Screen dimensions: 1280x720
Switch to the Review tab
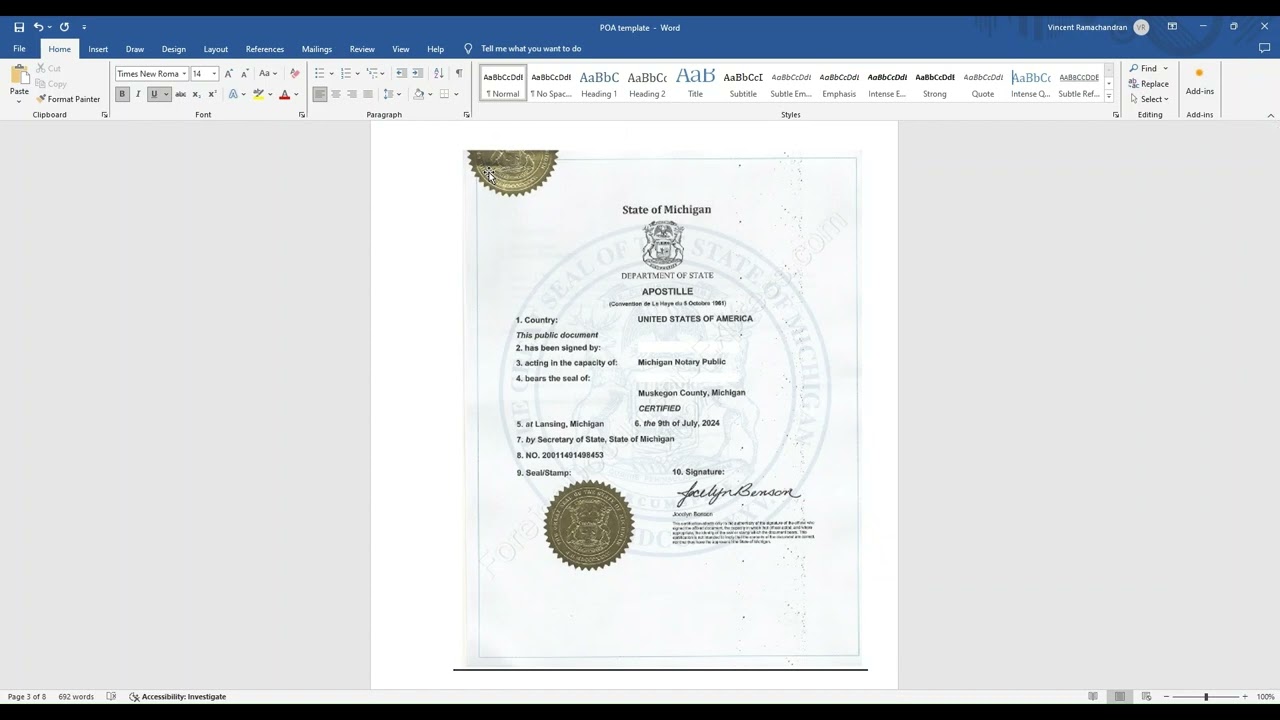click(362, 49)
